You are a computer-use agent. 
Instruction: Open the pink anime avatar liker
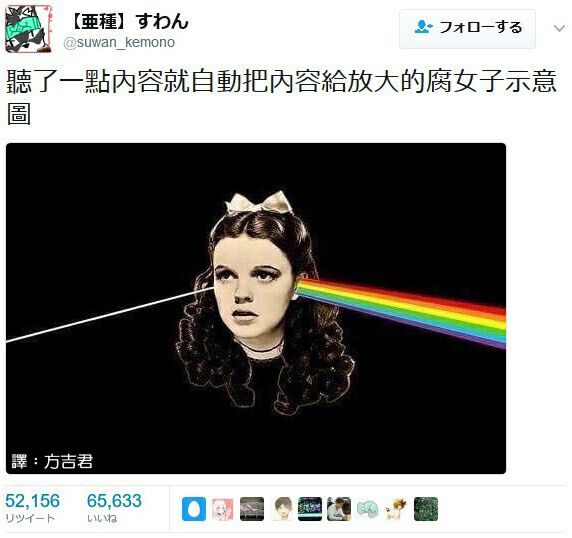pyautogui.click(x=223, y=509)
